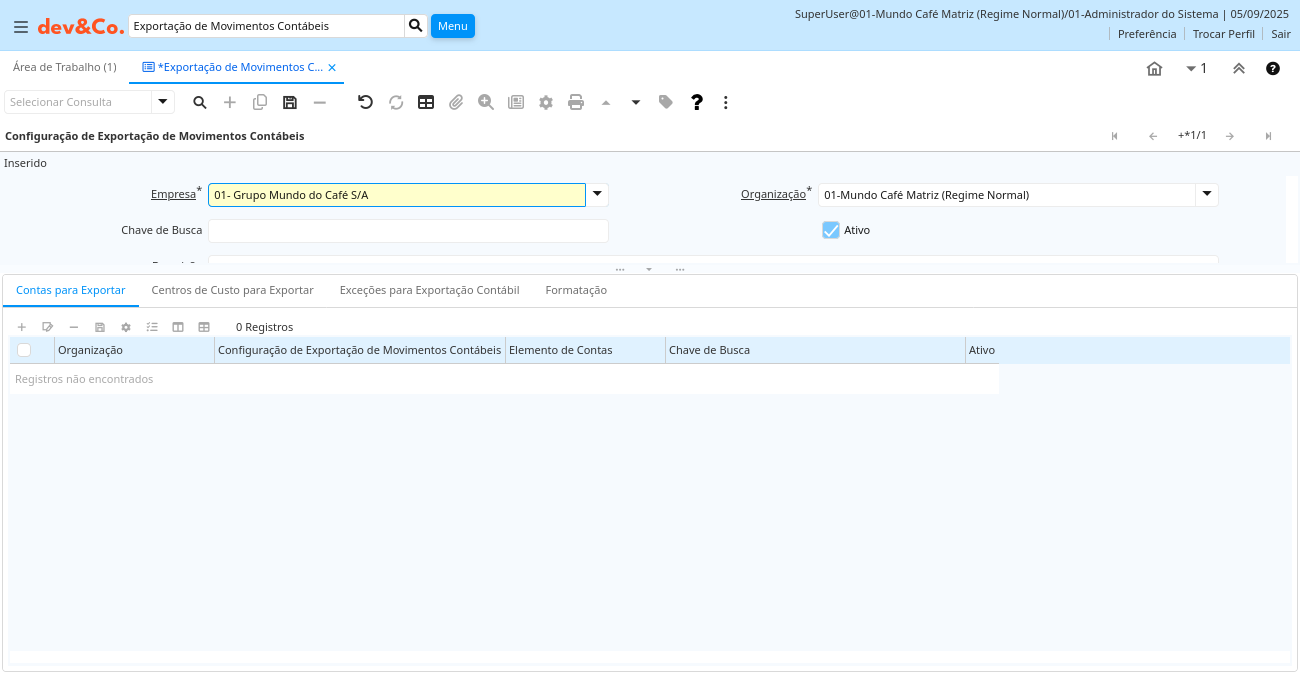Viewport: 1300px width, 674px height.
Task: Expand the Empresa dropdown arrow
Action: click(x=597, y=195)
